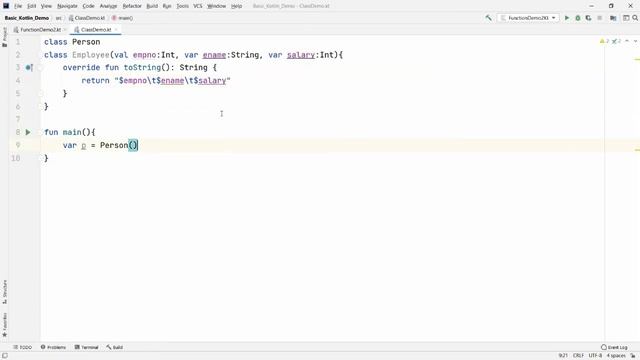Click the ename parameter on line 2
Viewport: 640px width, 360px height.
click(x=214, y=55)
